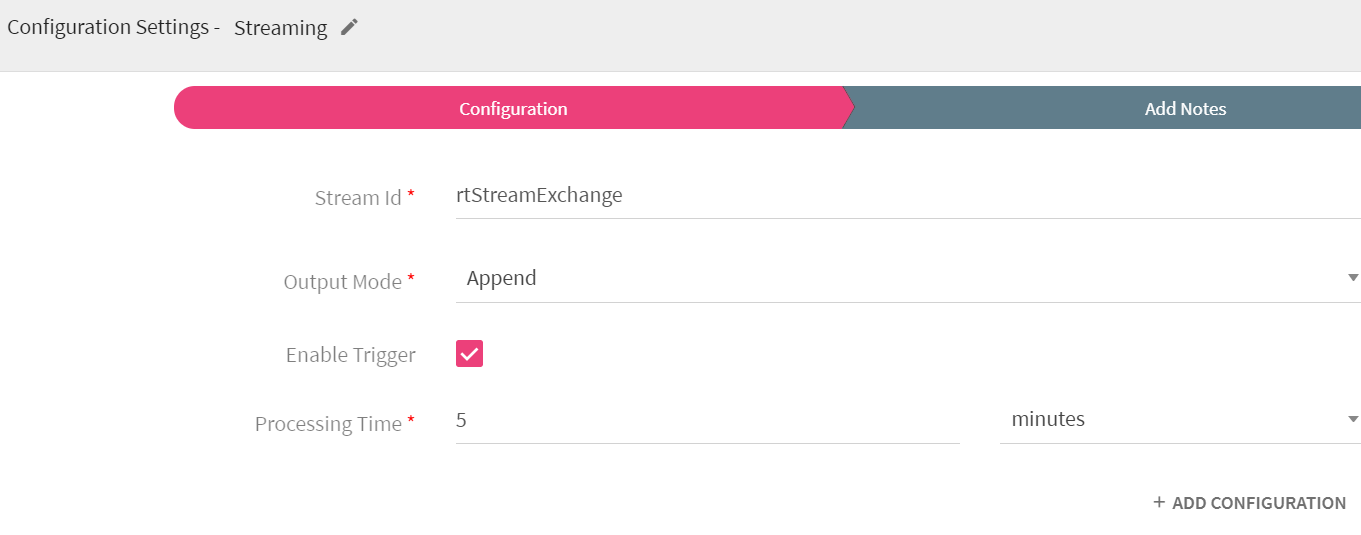Focus the Stream Id field with rtStreamExchange

[908, 196]
